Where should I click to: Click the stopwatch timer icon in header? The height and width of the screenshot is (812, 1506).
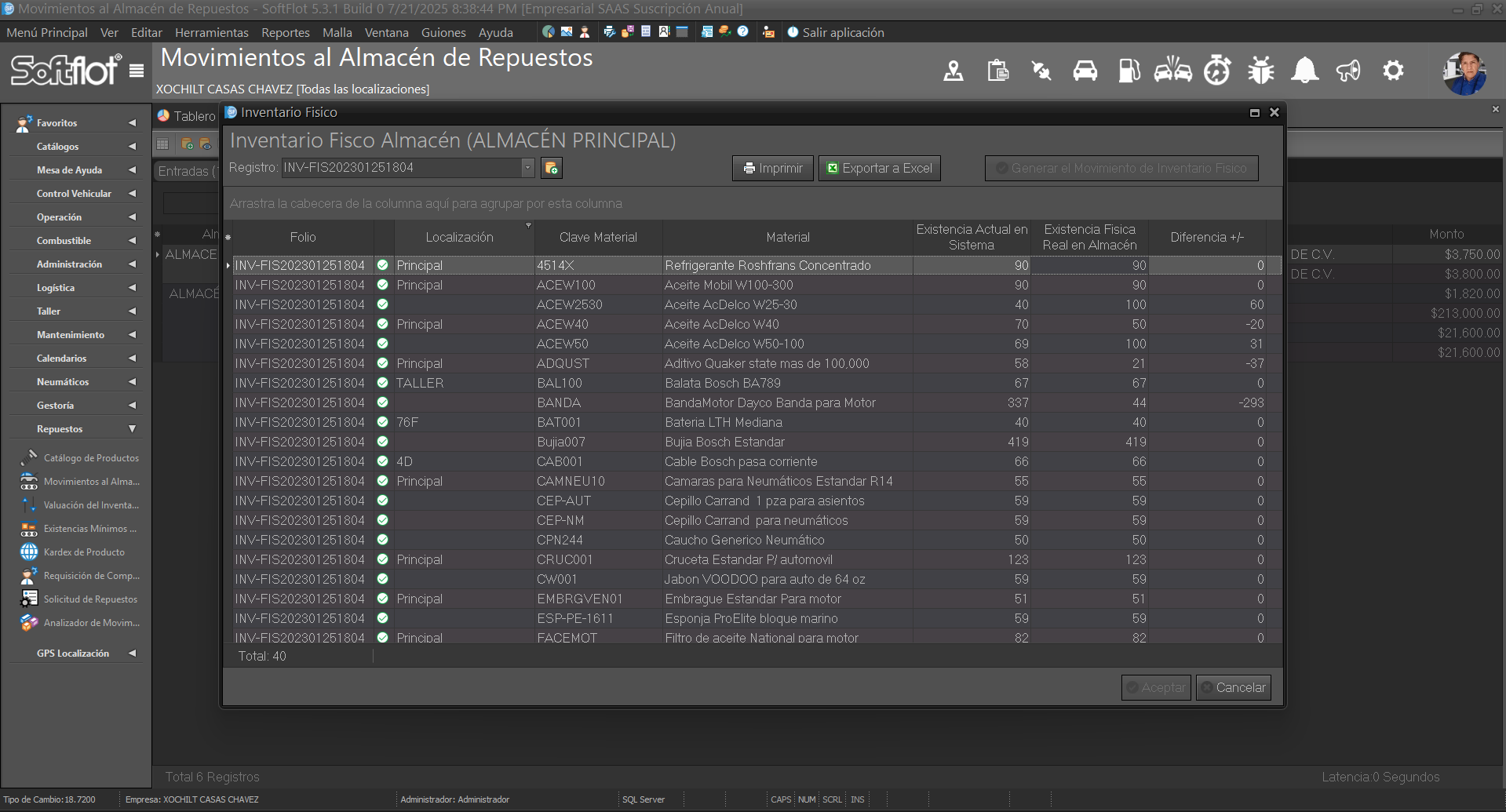pyautogui.click(x=1216, y=71)
